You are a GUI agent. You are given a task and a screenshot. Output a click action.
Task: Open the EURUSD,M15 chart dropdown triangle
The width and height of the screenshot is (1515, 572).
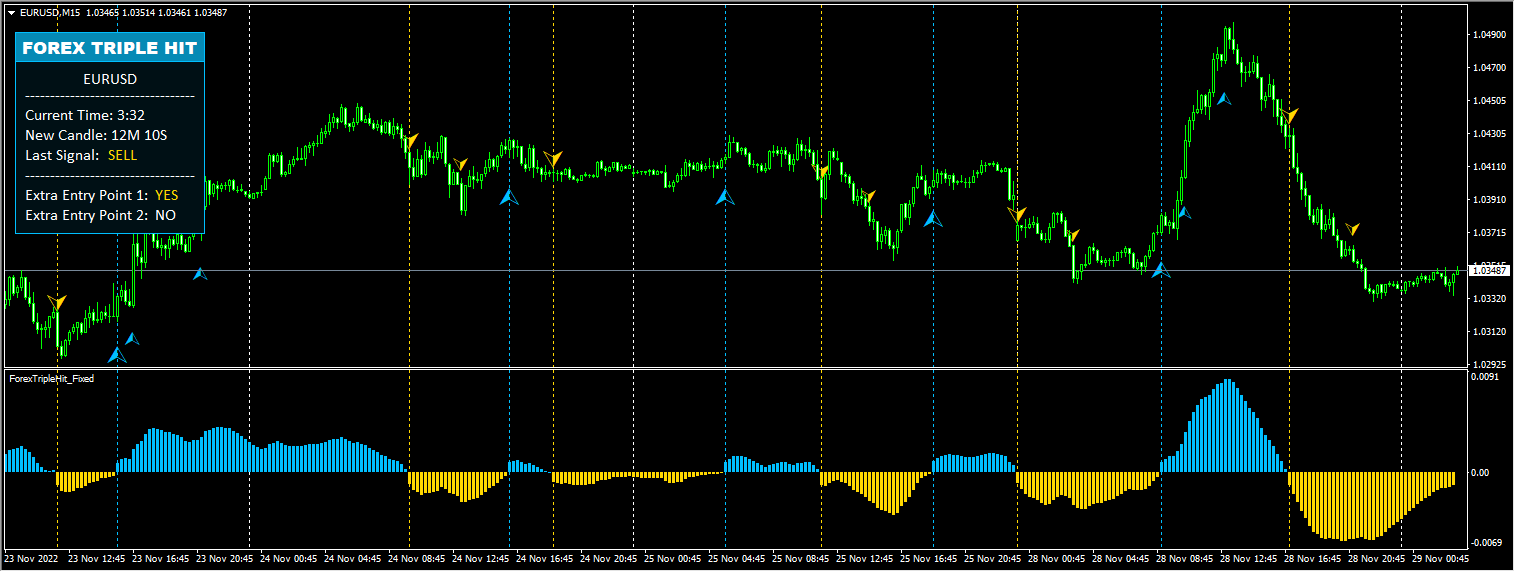click(x=11, y=12)
